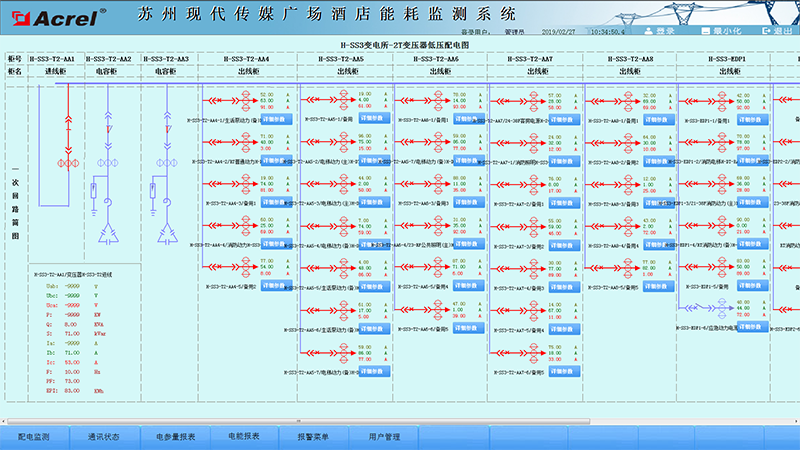Open the 电能报表 tab
Screen dimensions: 800x450
coord(244,437)
